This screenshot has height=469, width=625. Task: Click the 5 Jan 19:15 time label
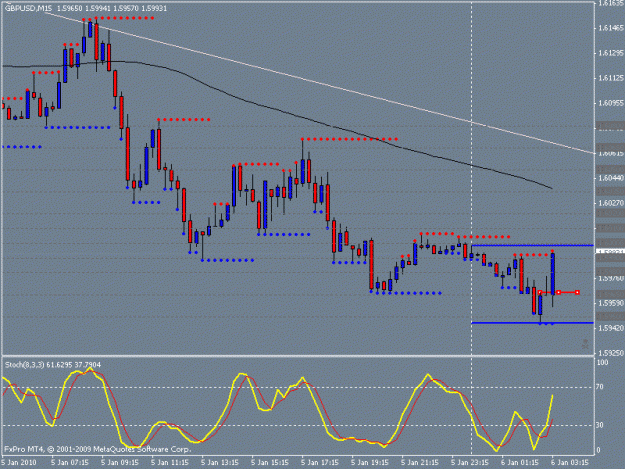click(x=370, y=463)
